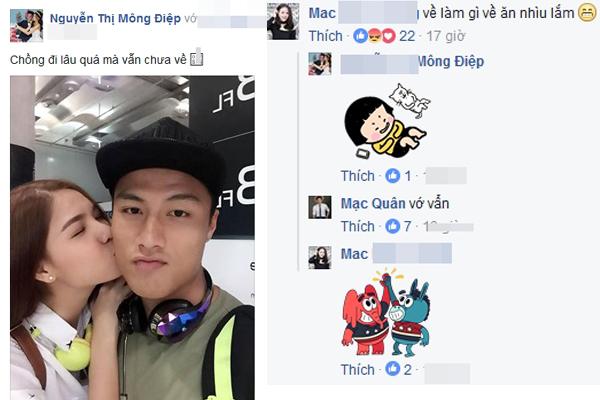
Task: Click the girl with cat sticker
Action: click(x=387, y=121)
